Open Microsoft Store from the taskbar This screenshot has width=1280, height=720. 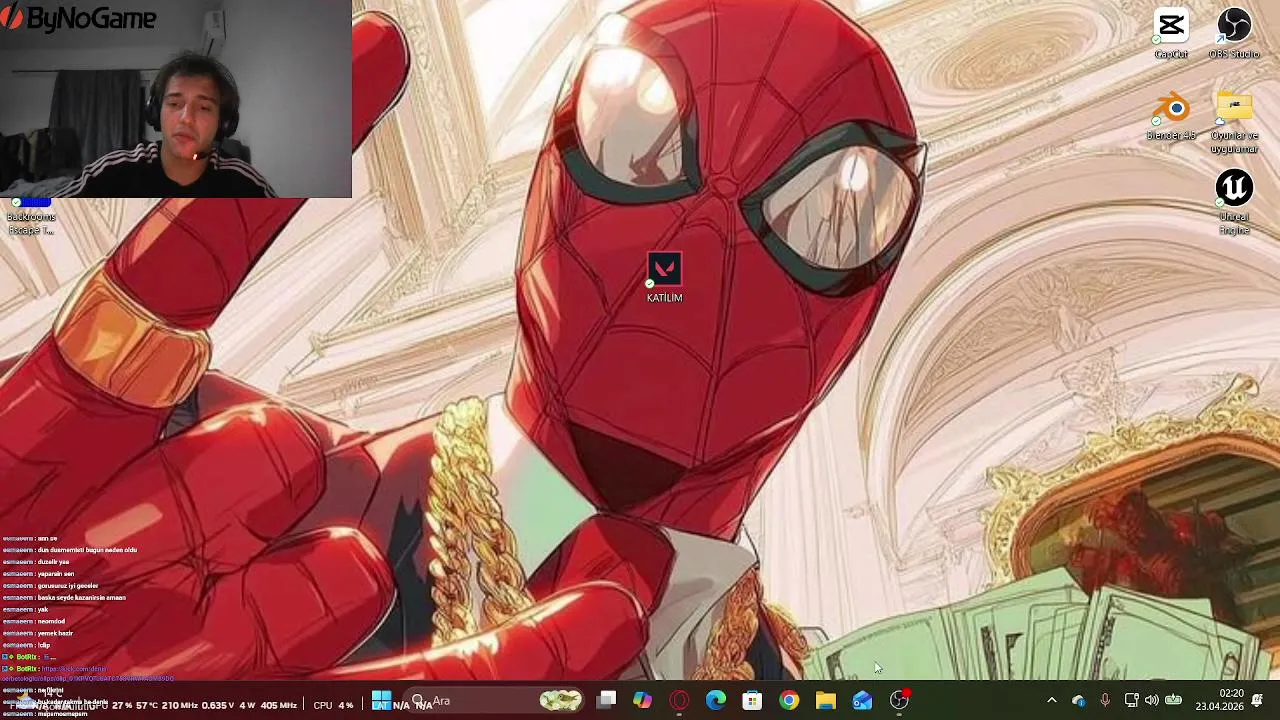point(752,701)
